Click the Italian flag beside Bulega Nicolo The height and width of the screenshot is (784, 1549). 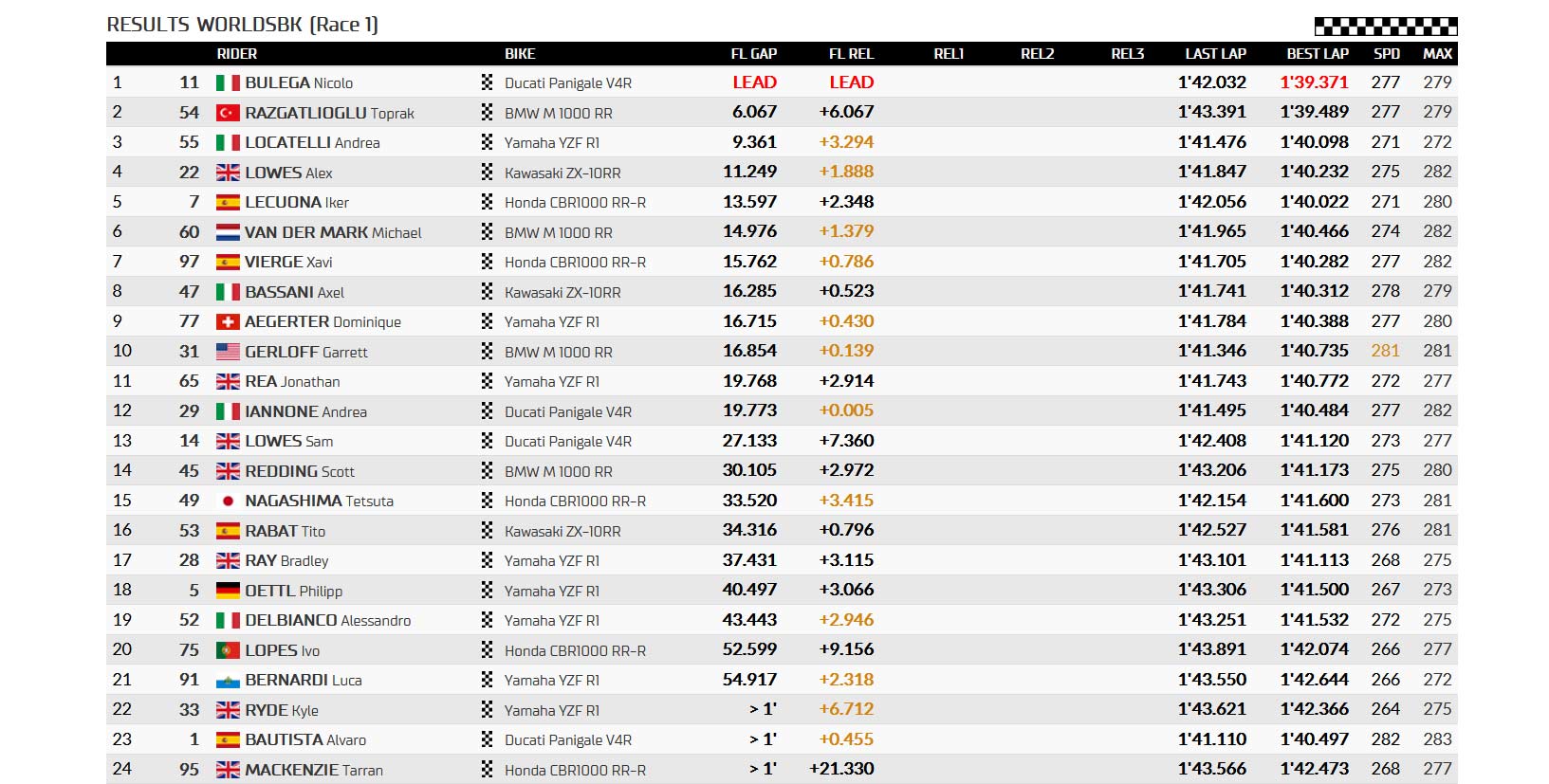tap(228, 83)
